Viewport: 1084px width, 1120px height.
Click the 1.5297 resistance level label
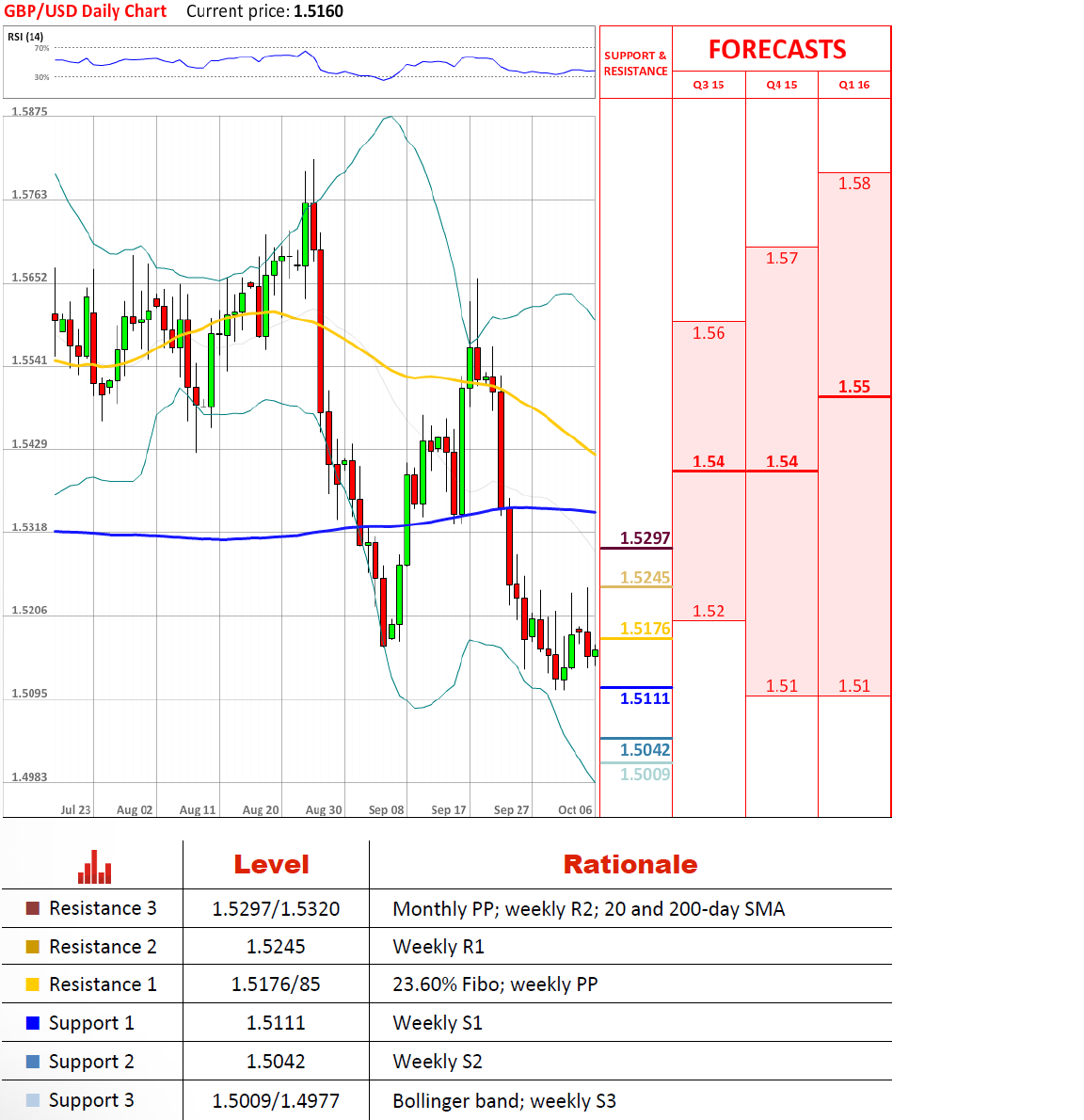645,537
